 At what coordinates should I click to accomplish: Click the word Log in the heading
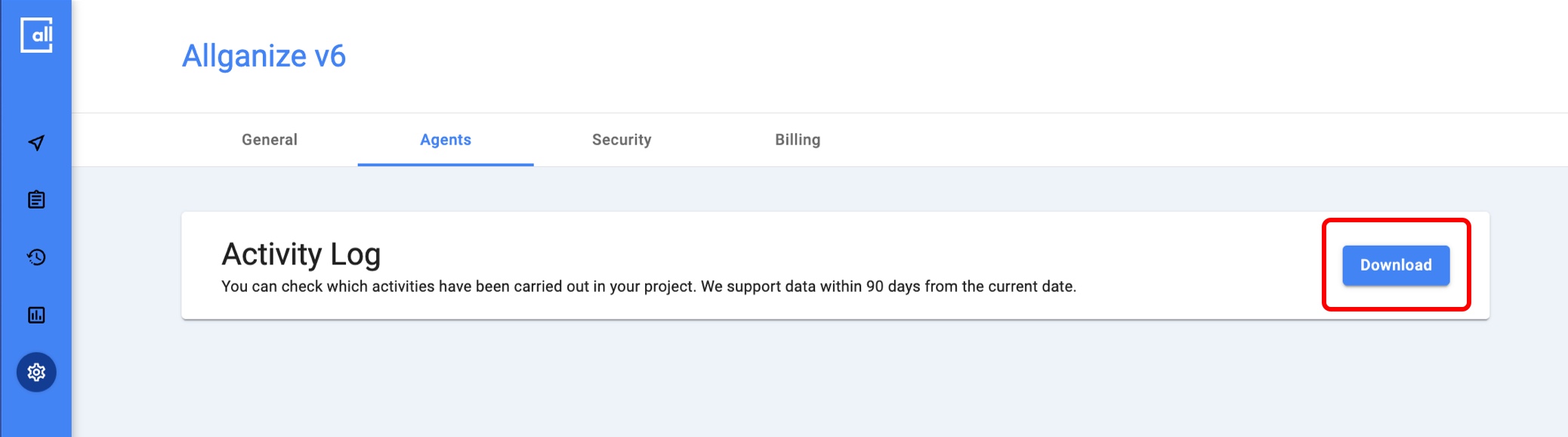click(x=355, y=254)
